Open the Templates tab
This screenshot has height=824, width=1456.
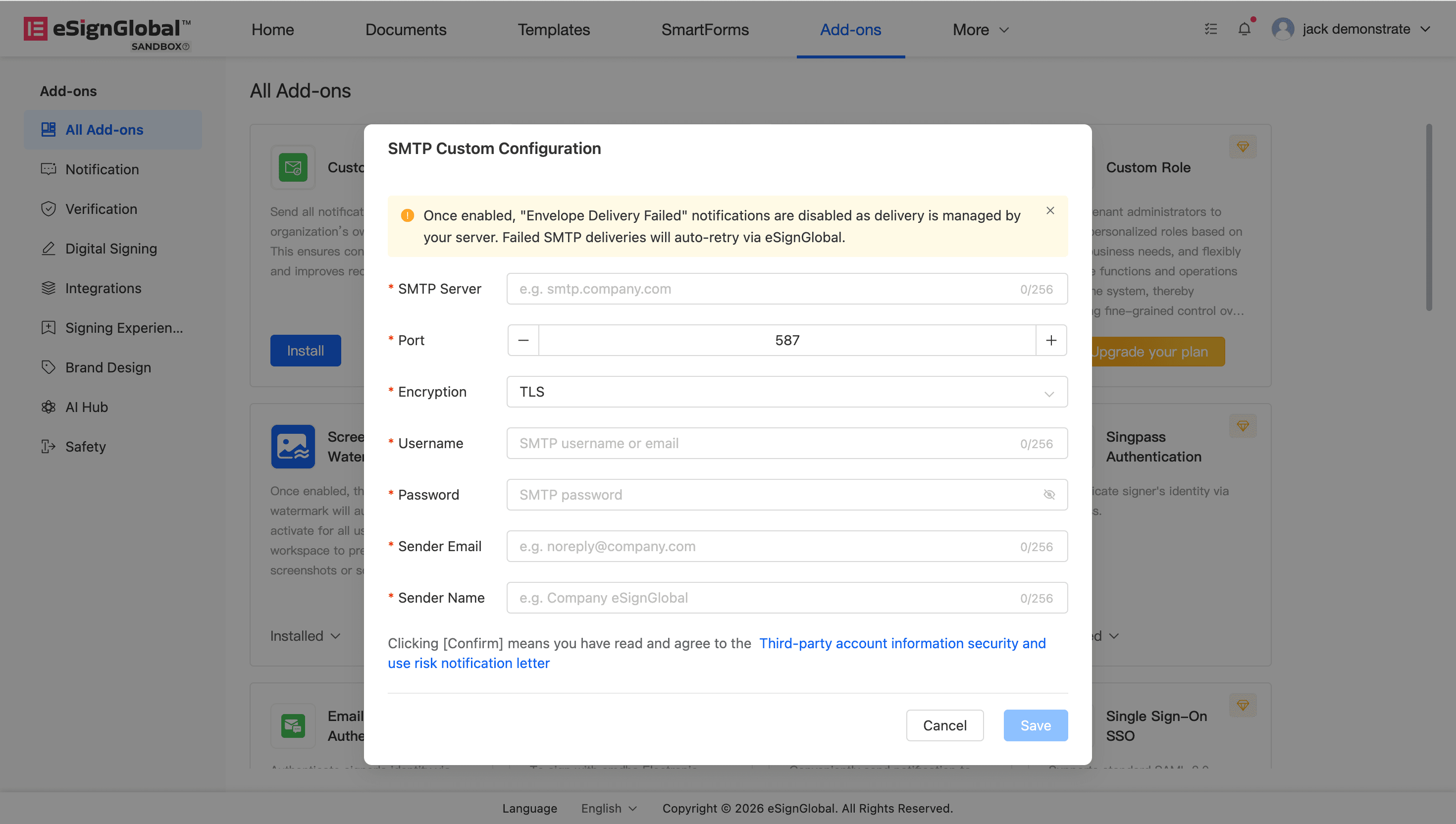click(x=554, y=29)
